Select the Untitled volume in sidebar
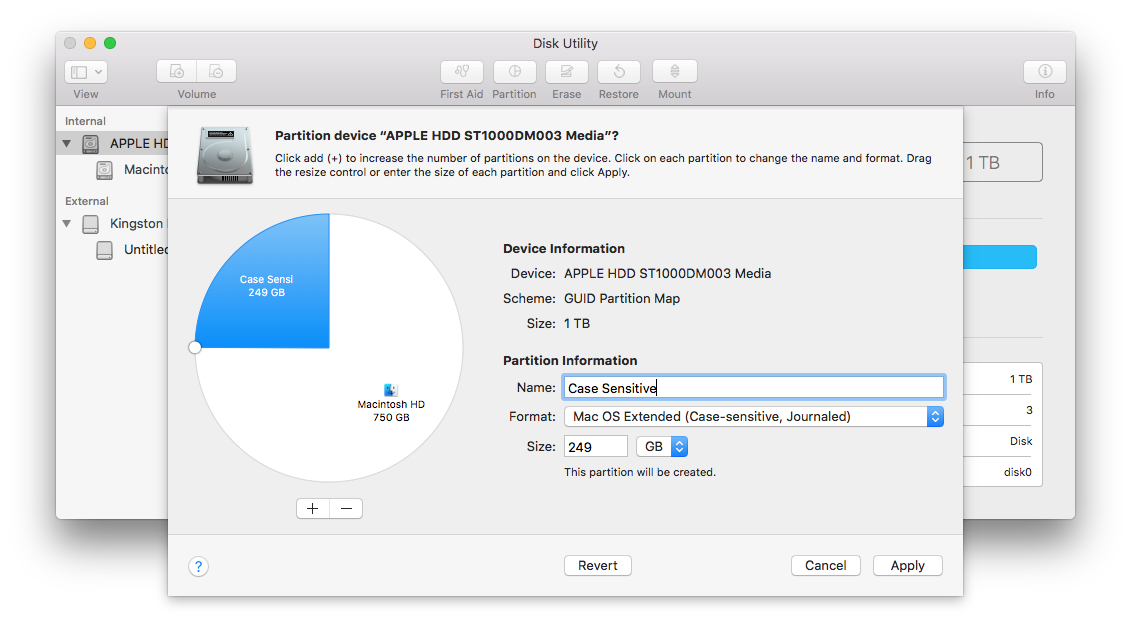This screenshot has width=1131, height=617. [x=132, y=250]
